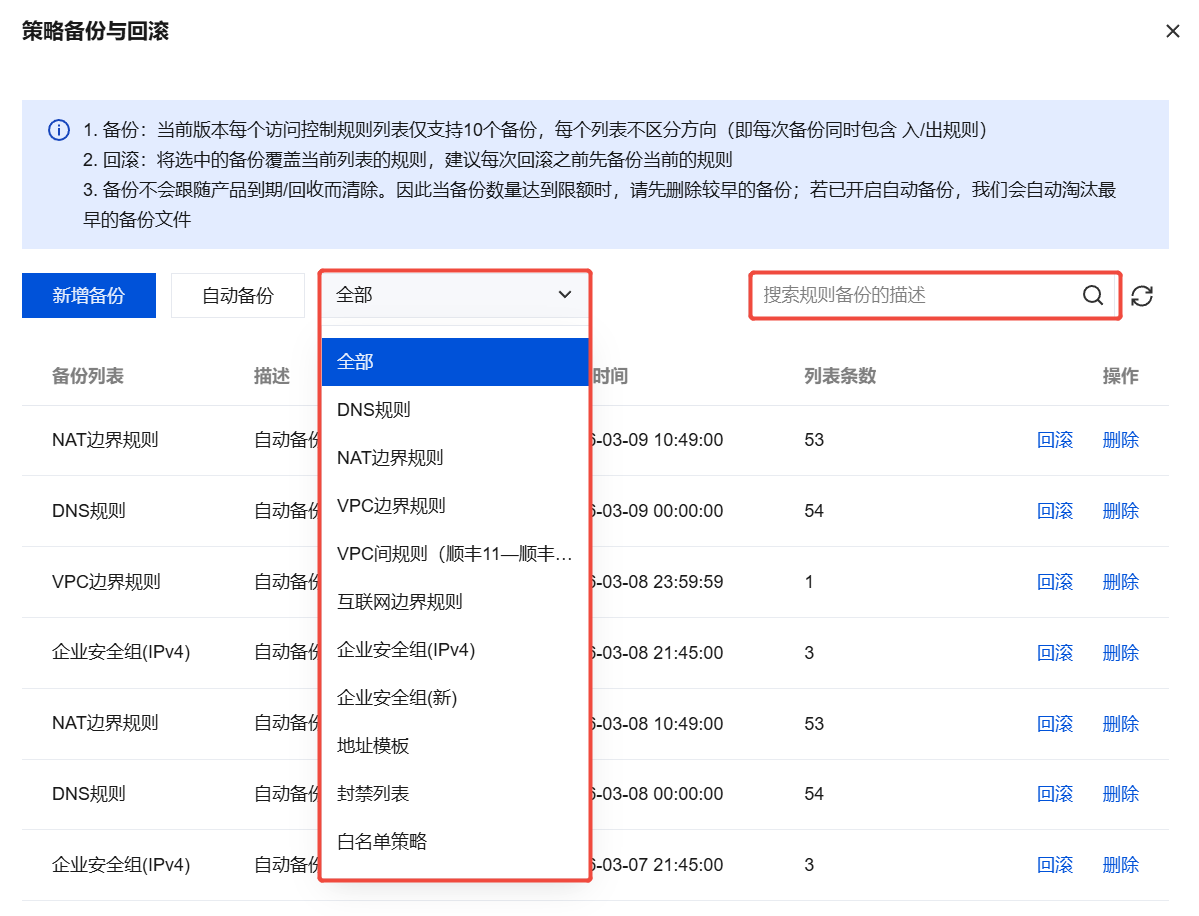Click 删除 for VPC边界规则 backup row
The height and width of the screenshot is (916, 1199).
pyautogui.click(x=1120, y=582)
